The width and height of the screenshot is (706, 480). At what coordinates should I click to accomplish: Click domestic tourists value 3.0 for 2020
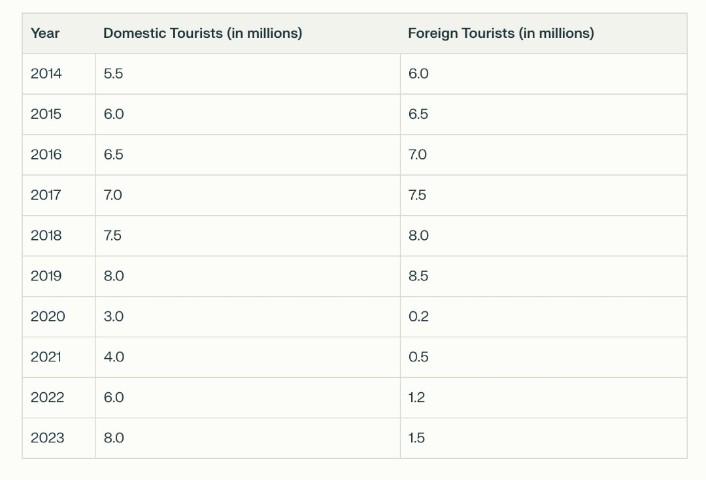click(113, 317)
